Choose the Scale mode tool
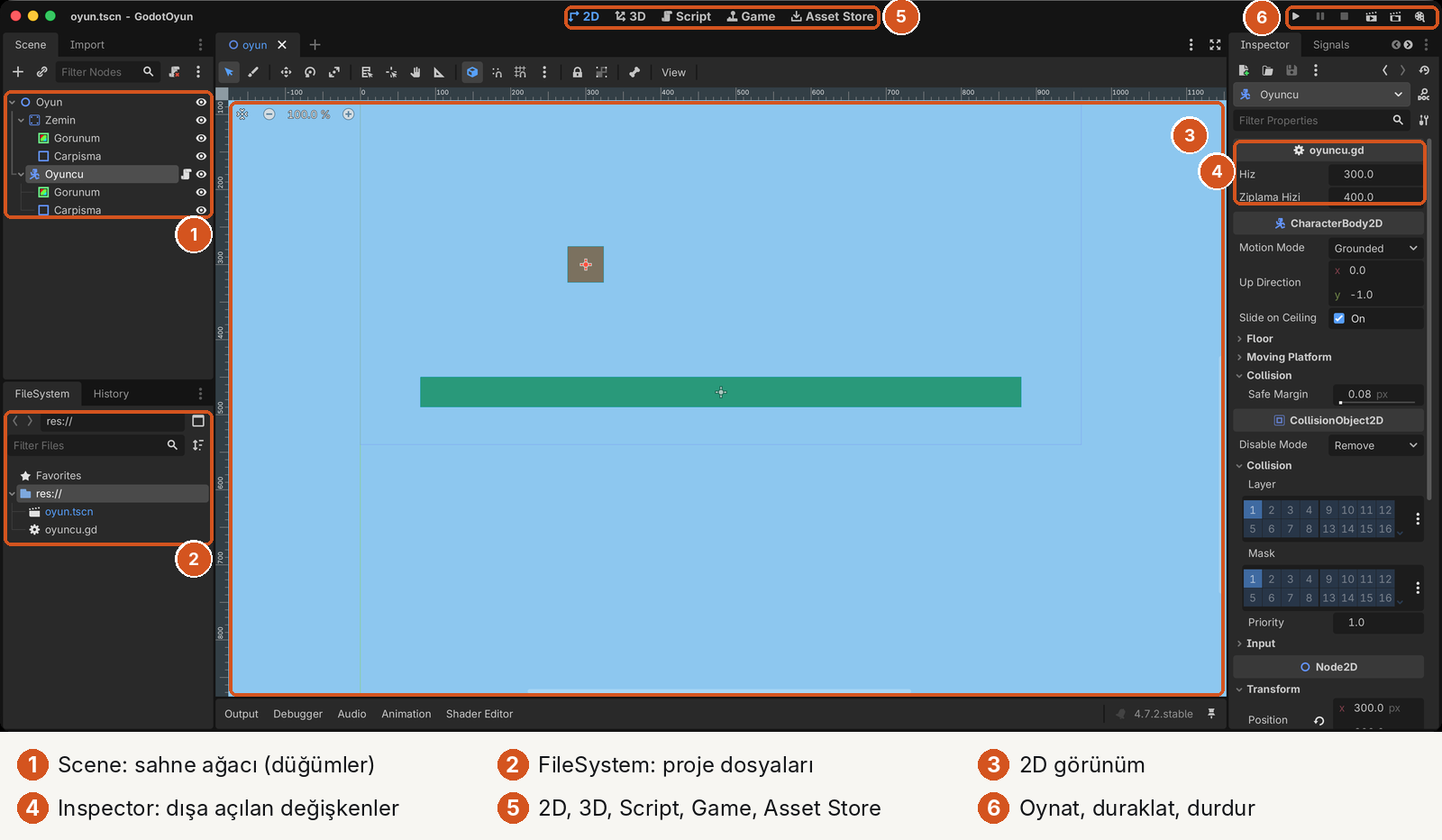Viewport: 1442px width, 840px height. 334,72
